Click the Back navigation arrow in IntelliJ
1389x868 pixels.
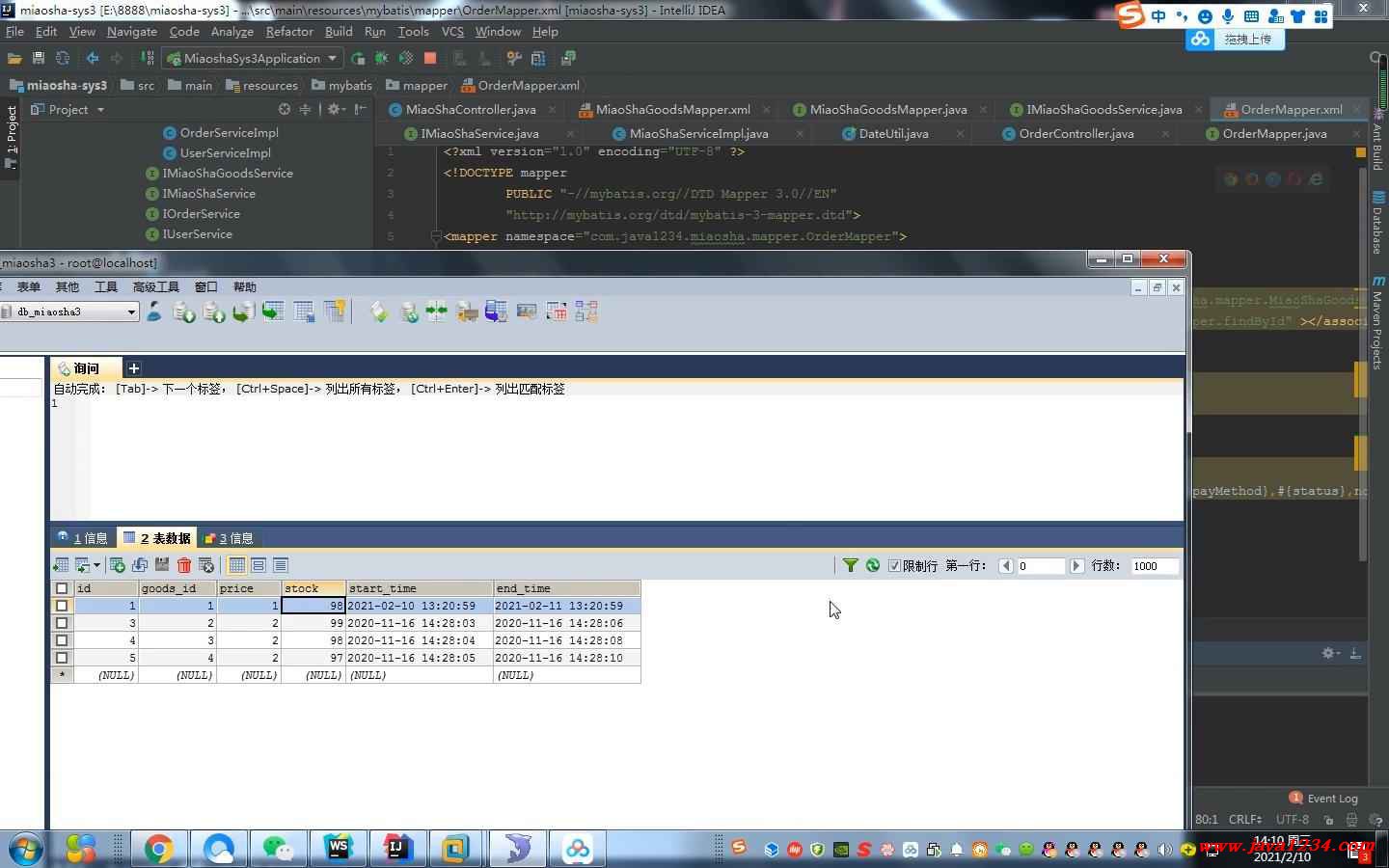(x=93, y=59)
